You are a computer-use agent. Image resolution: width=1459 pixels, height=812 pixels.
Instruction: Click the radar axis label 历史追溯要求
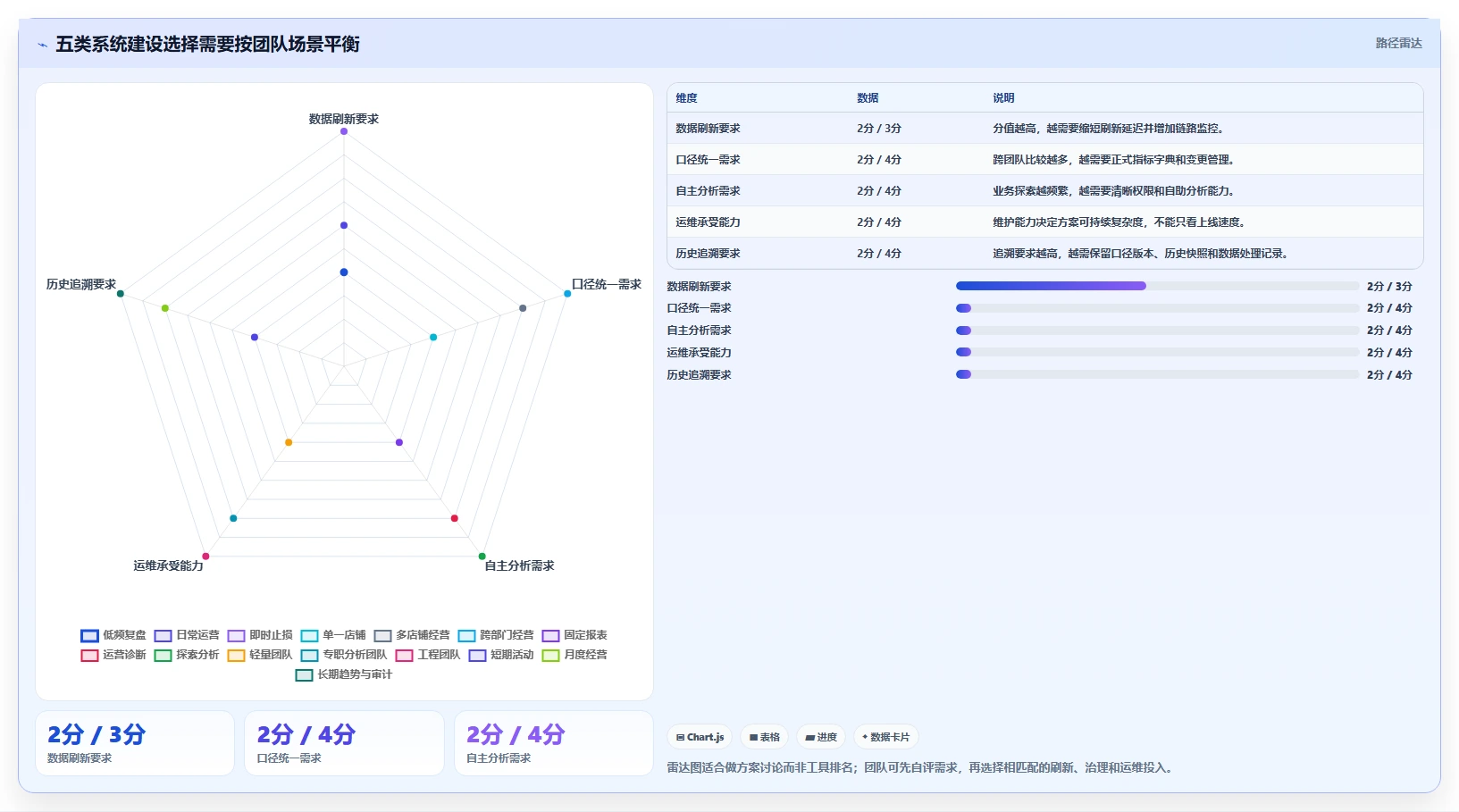81,284
